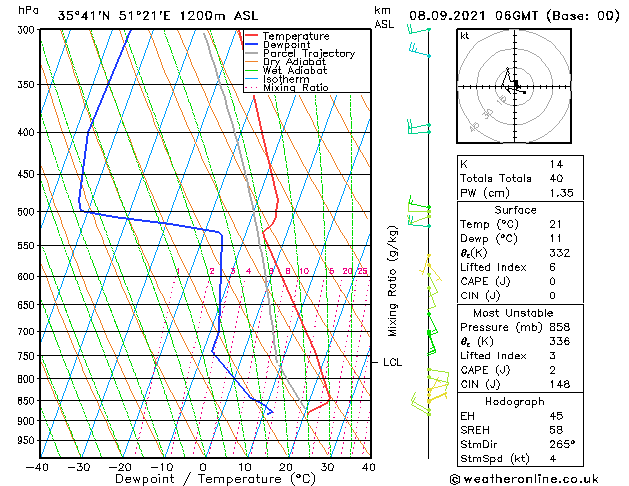Click the hodograph wind plot
629x486 pixels.
pos(514,86)
